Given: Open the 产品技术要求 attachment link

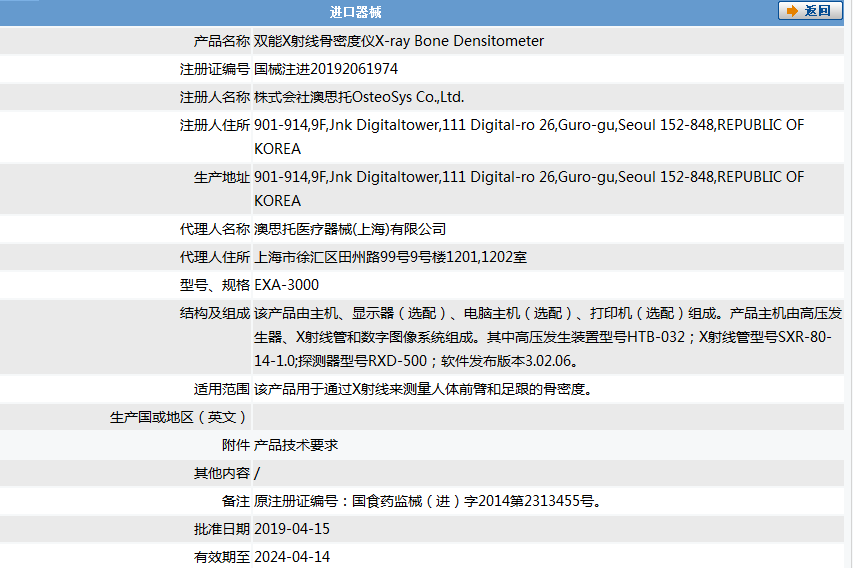Looking at the screenshot, I should pyautogui.click(x=296, y=445).
